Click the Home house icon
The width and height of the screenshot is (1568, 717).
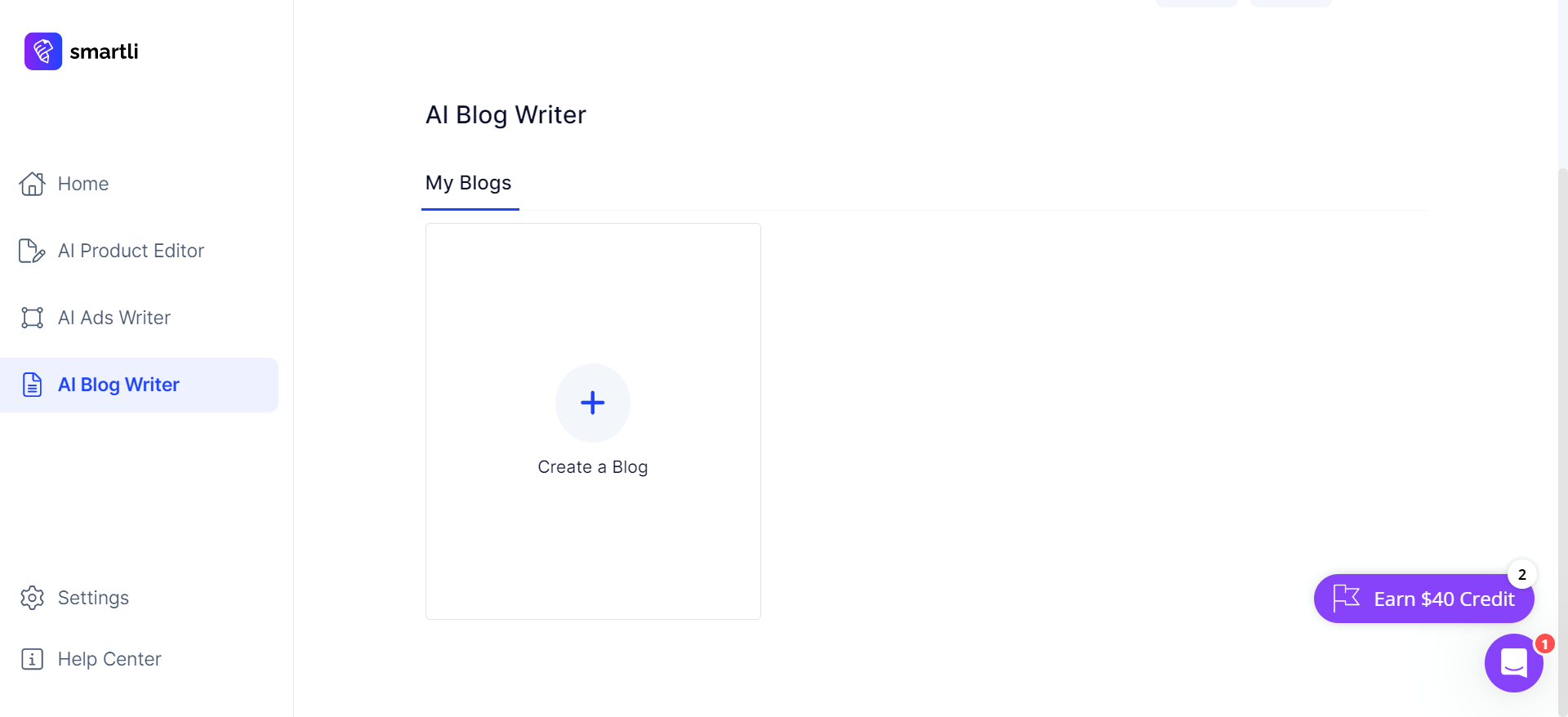(32, 184)
